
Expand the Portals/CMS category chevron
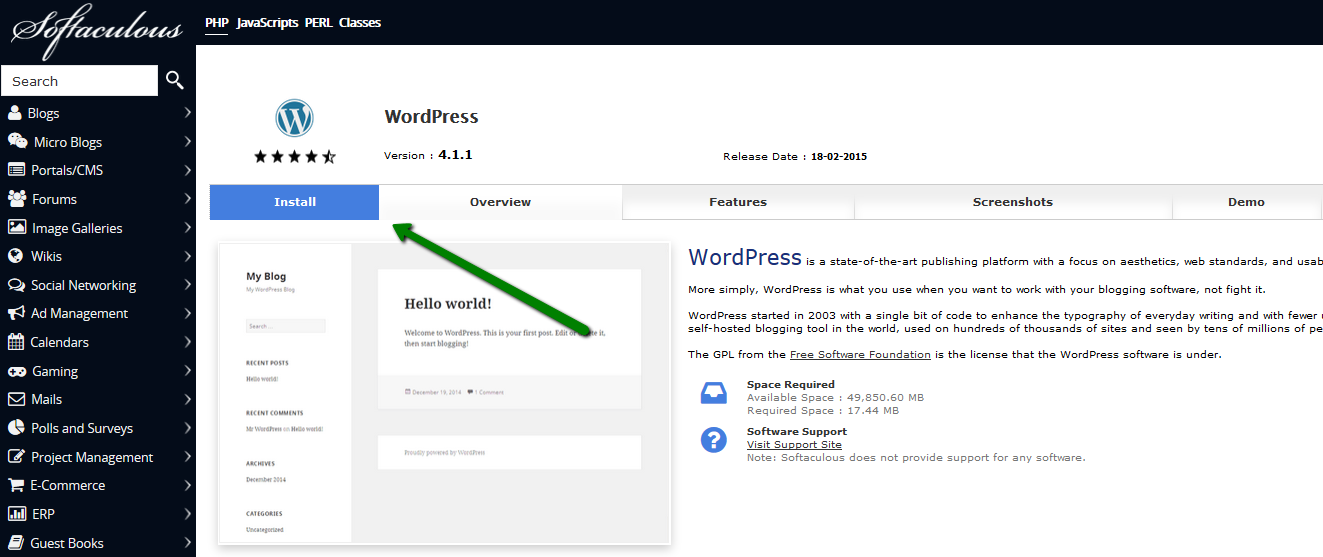coord(187,170)
